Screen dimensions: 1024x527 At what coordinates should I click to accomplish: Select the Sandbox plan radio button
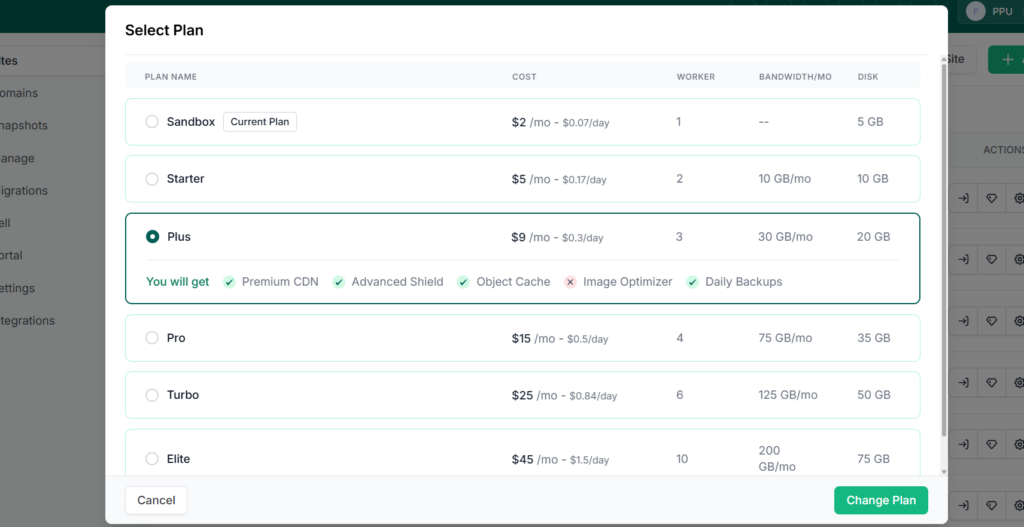coord(152,121)
